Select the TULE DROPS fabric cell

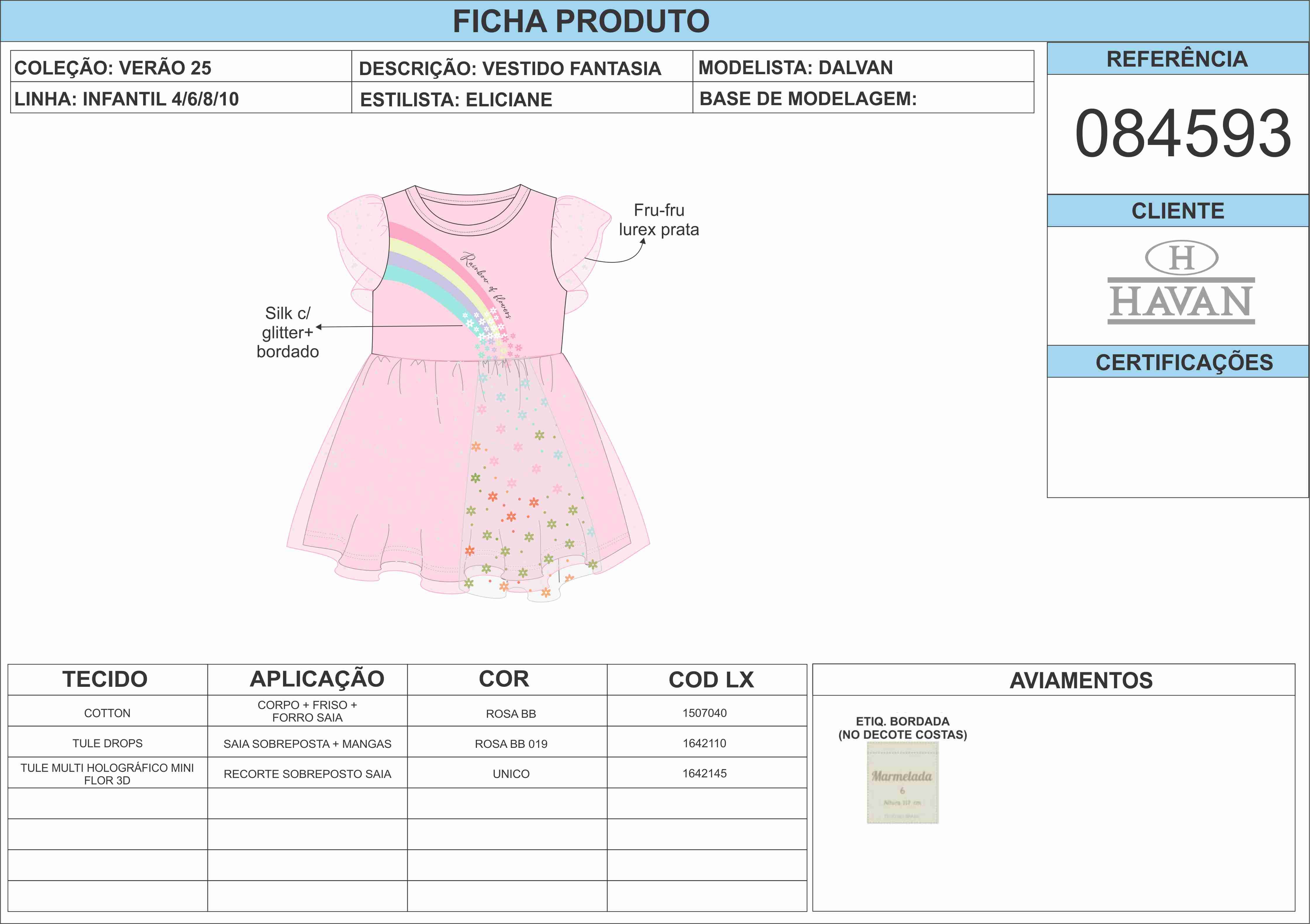[x=107, y=743]
